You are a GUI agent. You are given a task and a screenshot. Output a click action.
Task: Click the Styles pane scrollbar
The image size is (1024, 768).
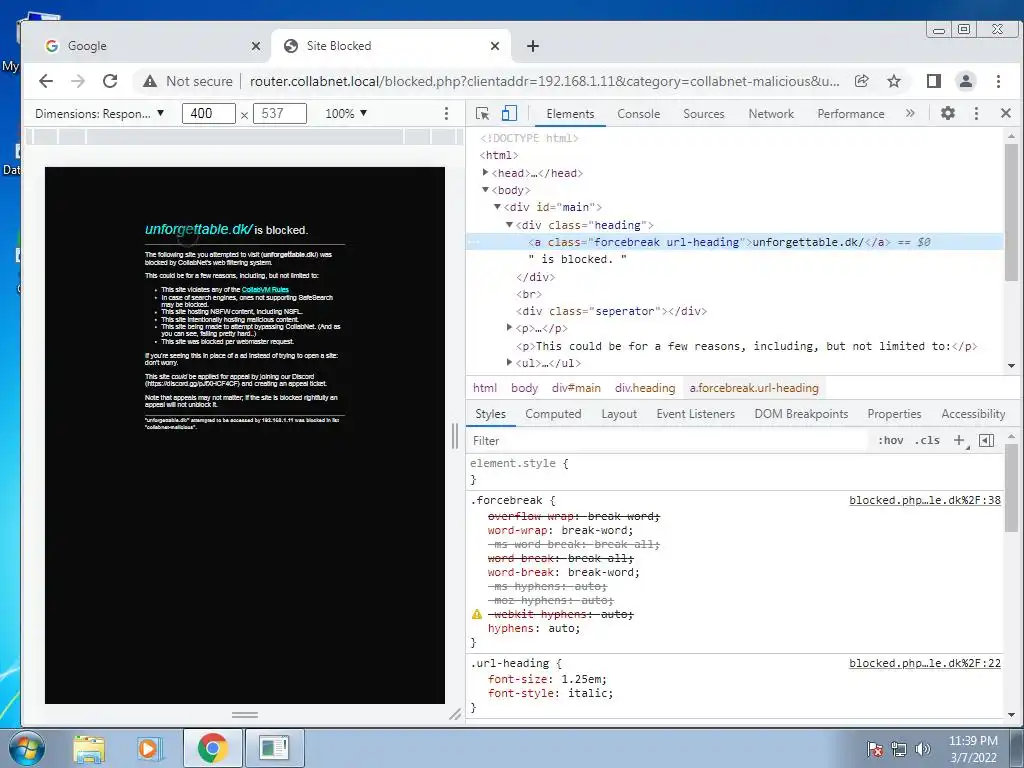tap(1011, 487)
